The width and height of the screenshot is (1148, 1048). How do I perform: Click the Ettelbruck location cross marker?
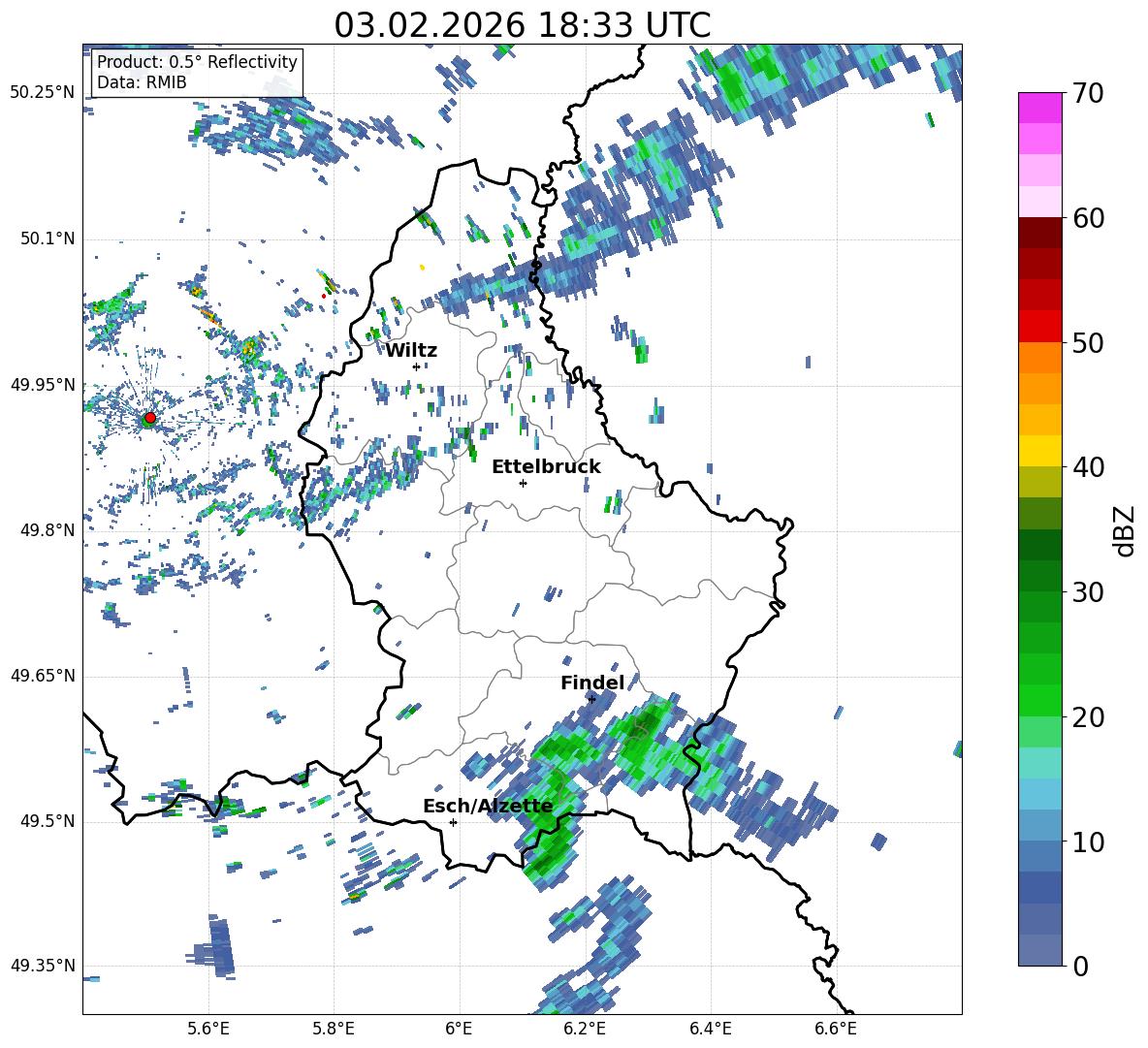[523, 483]
